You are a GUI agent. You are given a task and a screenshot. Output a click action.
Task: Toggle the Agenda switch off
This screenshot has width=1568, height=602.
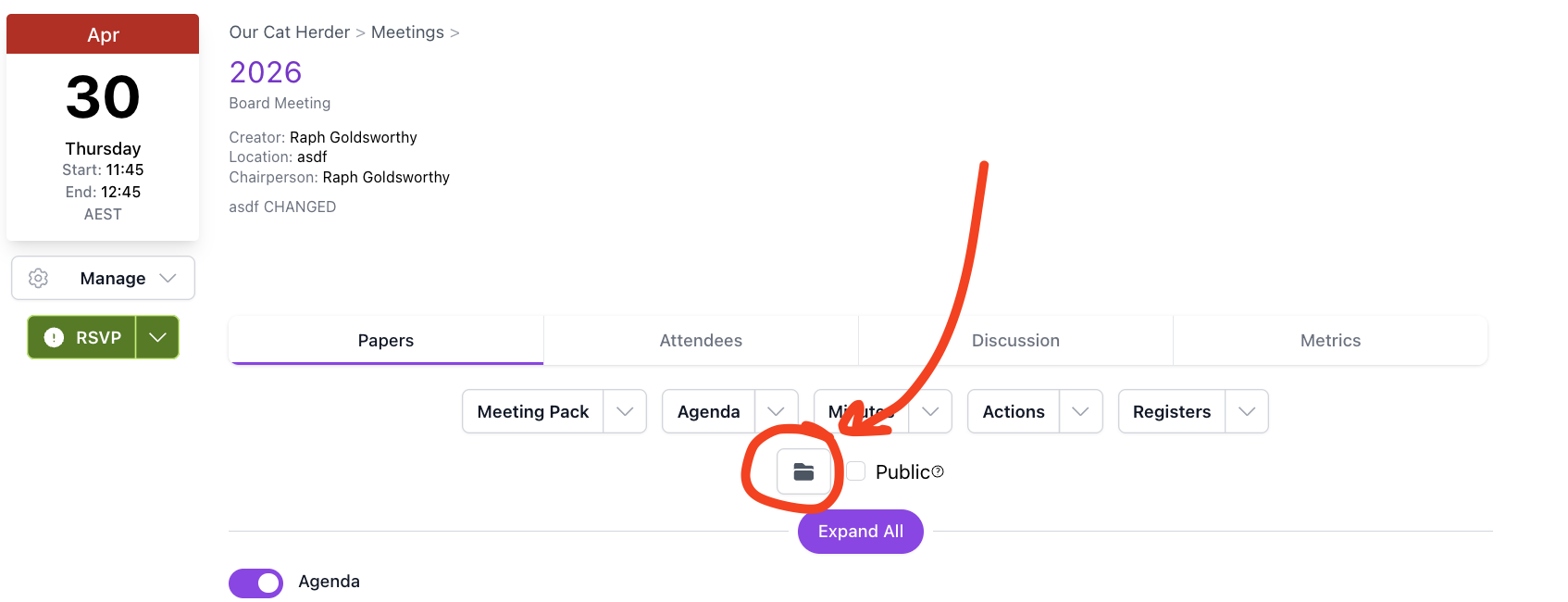tap(255, 583)
